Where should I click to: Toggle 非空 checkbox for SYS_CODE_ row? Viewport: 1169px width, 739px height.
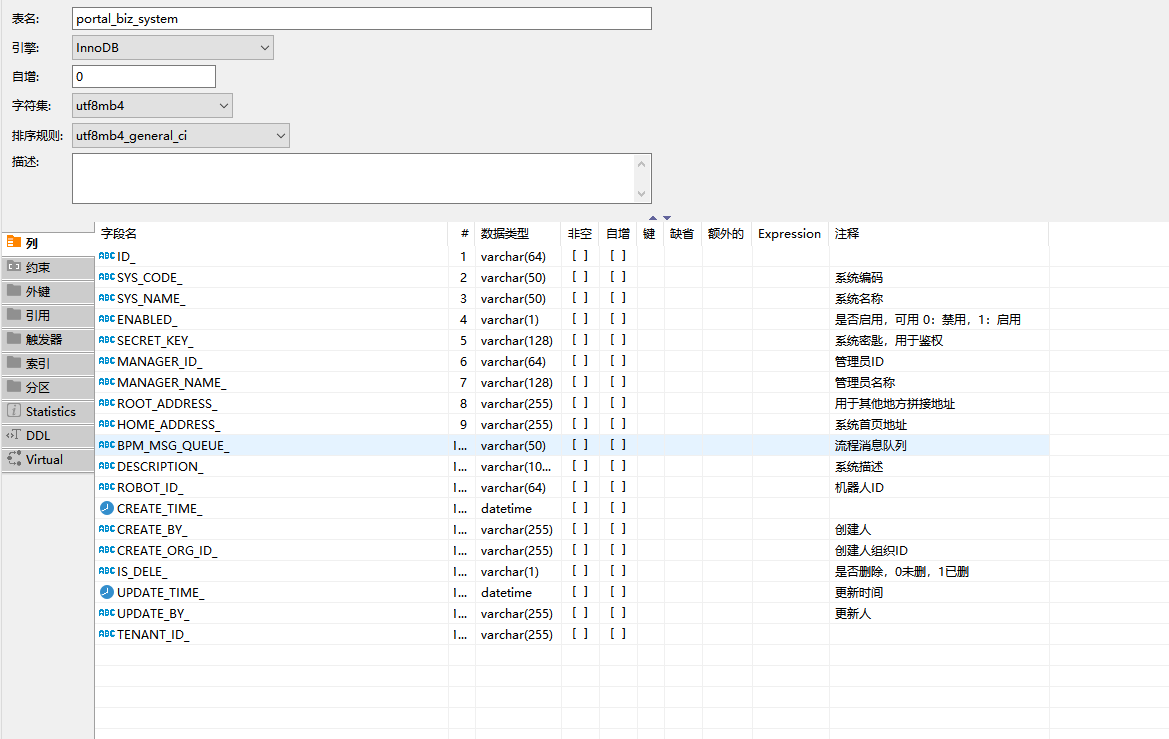[580, 277]
